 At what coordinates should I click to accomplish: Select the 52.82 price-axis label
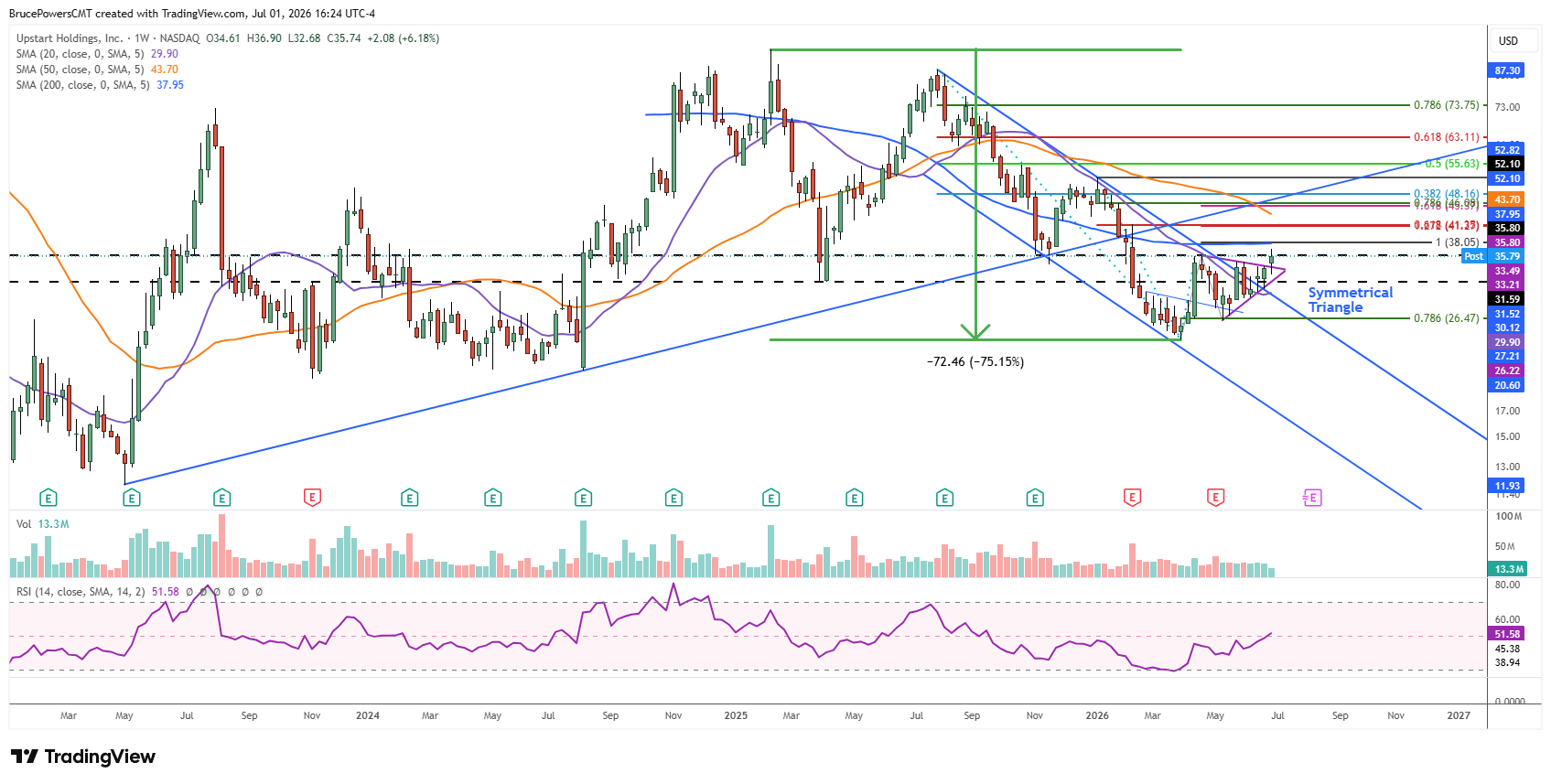[x=1507, y=150]
